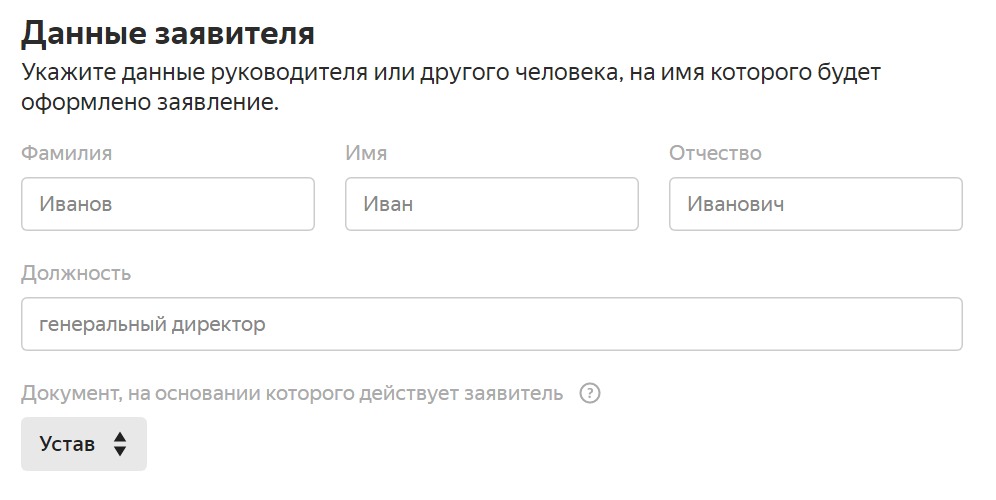Open the help tooltip next to document label
The image size is (996, 500).
click(589, 393)
